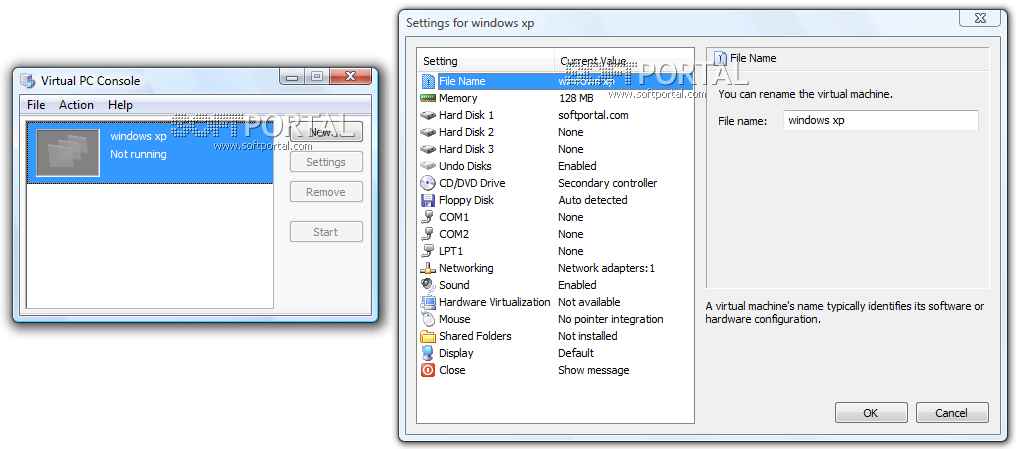The width and height of the screenshot is (1024, 449).
Task: Click the File name text field
Action: click(x=880, y=121)
